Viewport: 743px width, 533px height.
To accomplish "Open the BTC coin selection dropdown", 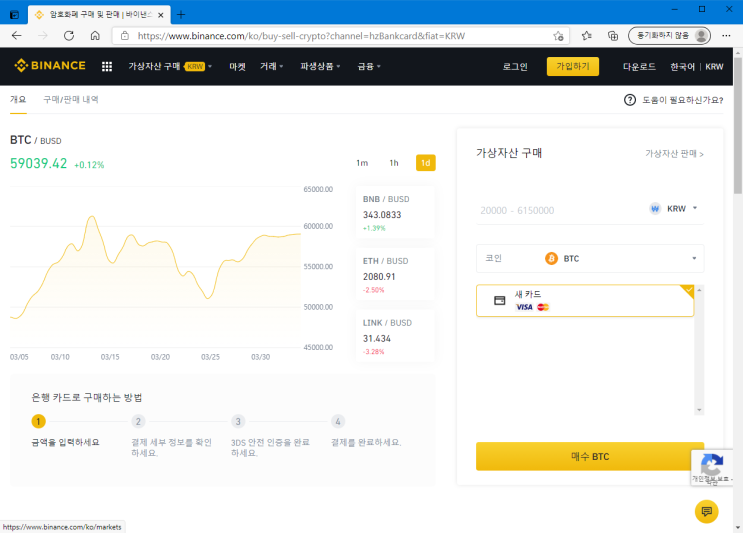I will tap(590, 259).
